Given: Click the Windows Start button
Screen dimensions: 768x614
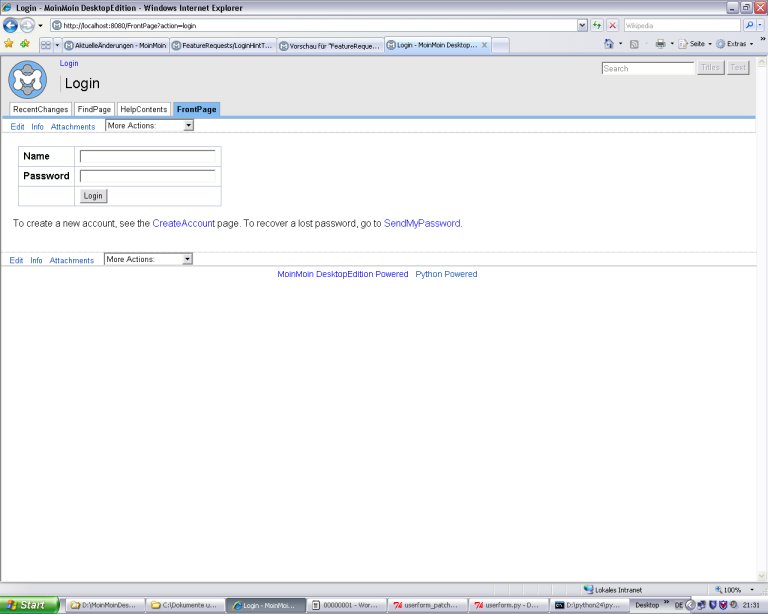Looking at the screenshot, I should tap(30, 605).
